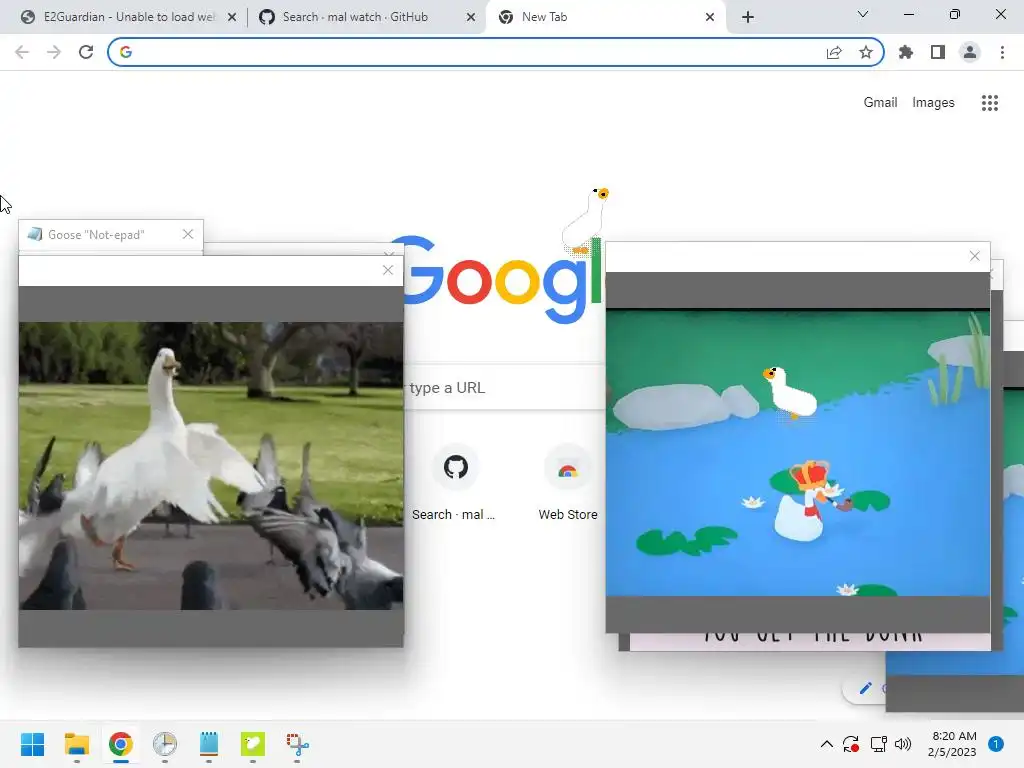The image size is (1024, 768).
Task: Open the volume speaker tray icon
Action: pos(903,744)
